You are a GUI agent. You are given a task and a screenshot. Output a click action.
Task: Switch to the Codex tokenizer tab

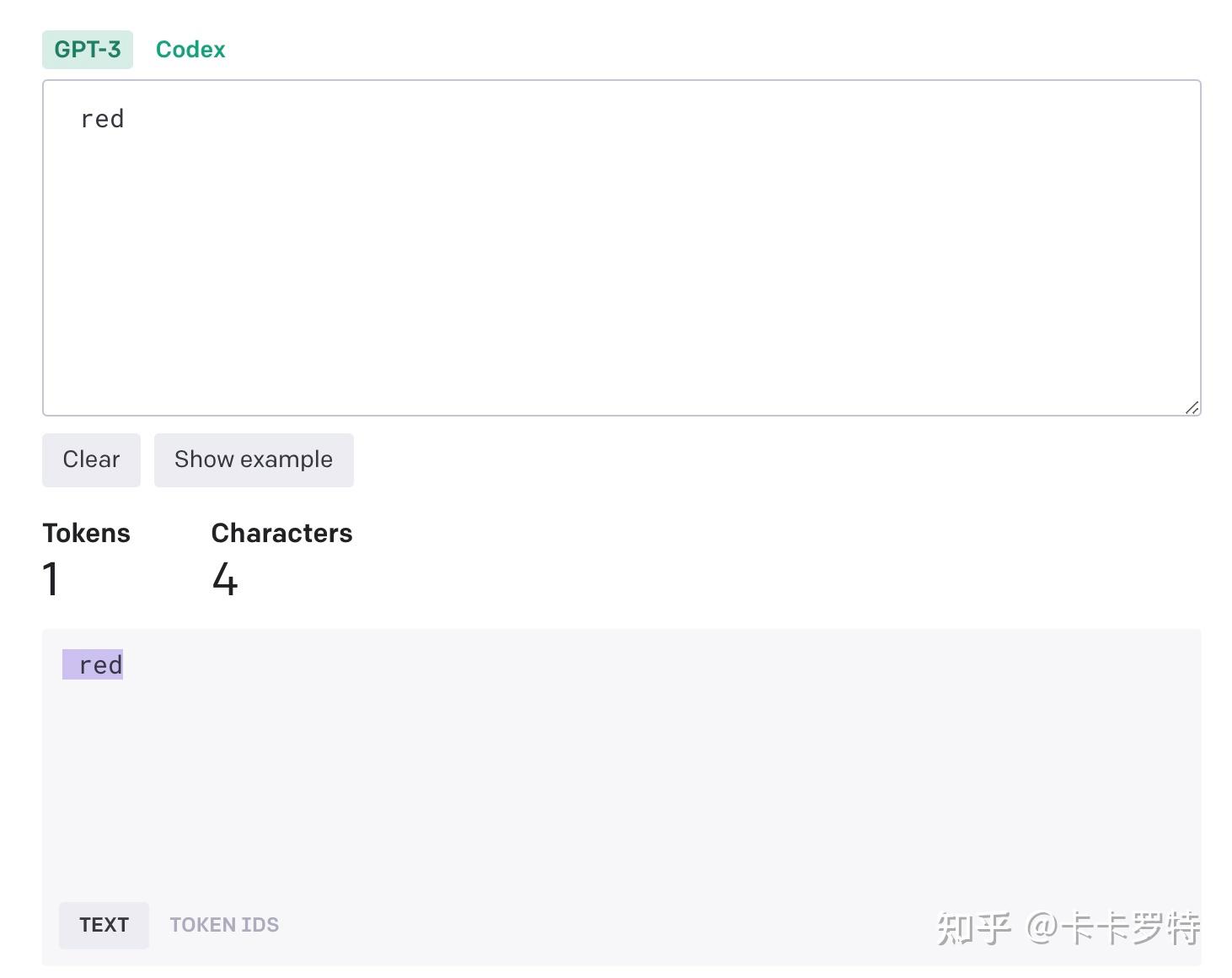(x=190, y=49)
